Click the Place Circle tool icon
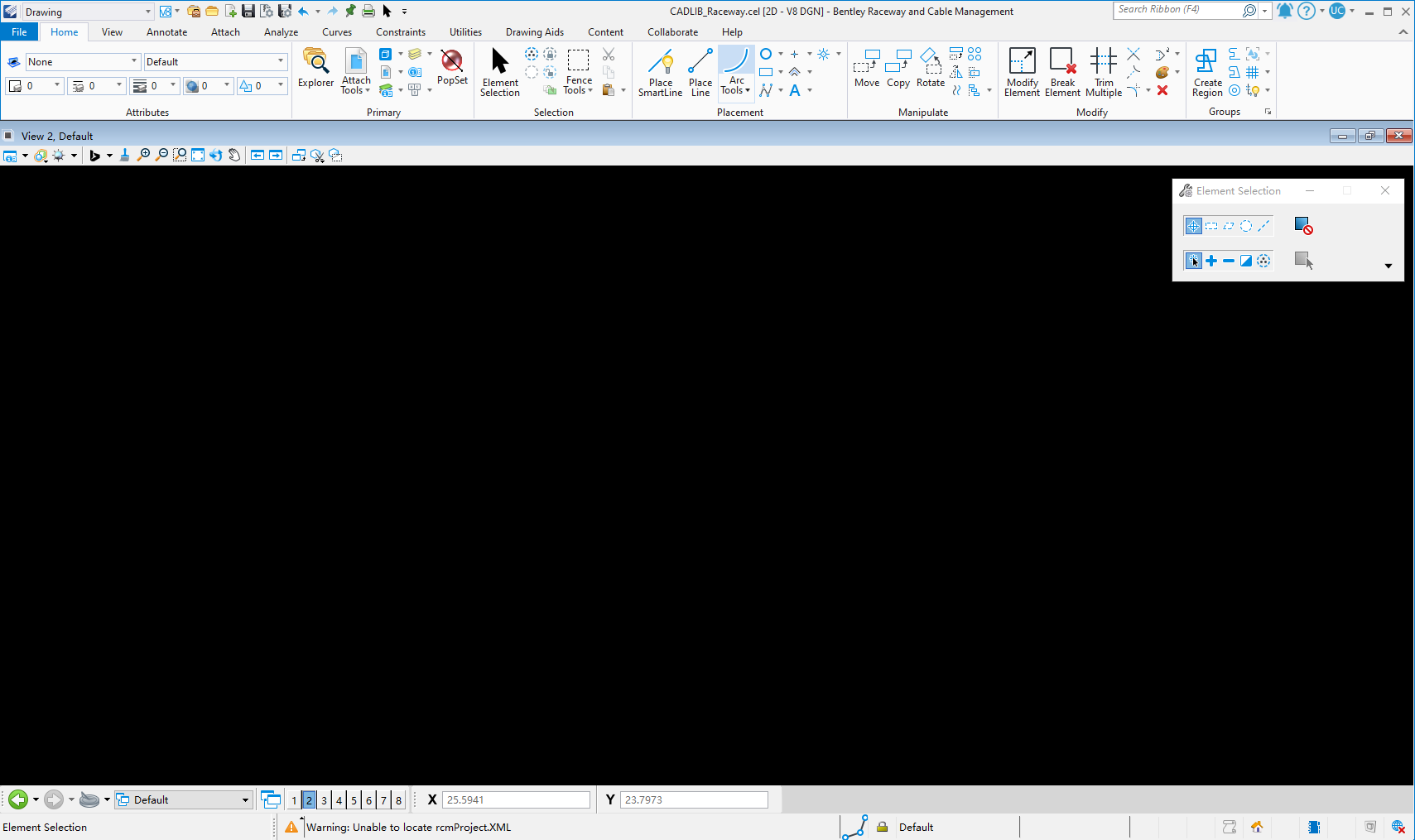 point(766,54)
